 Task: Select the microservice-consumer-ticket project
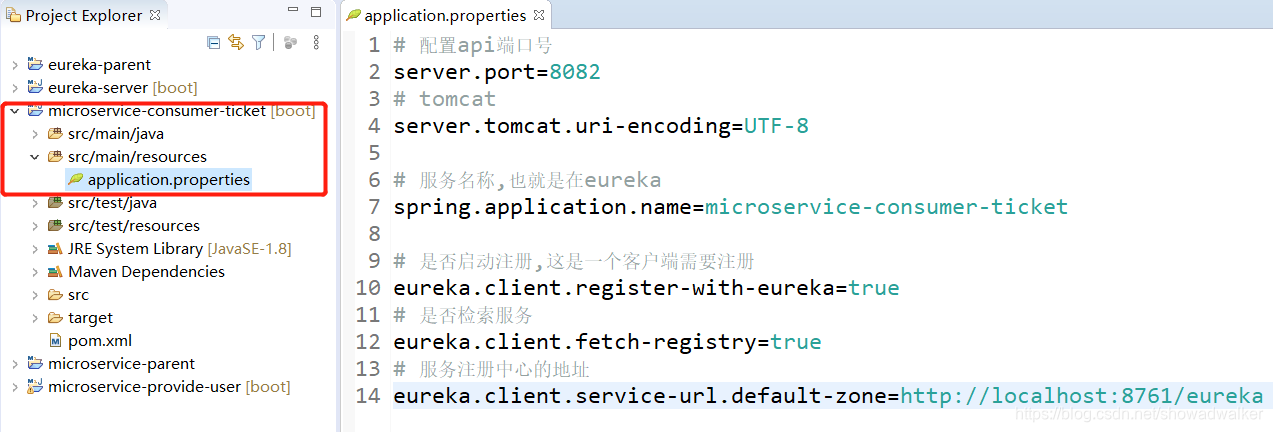click(181, 111)
